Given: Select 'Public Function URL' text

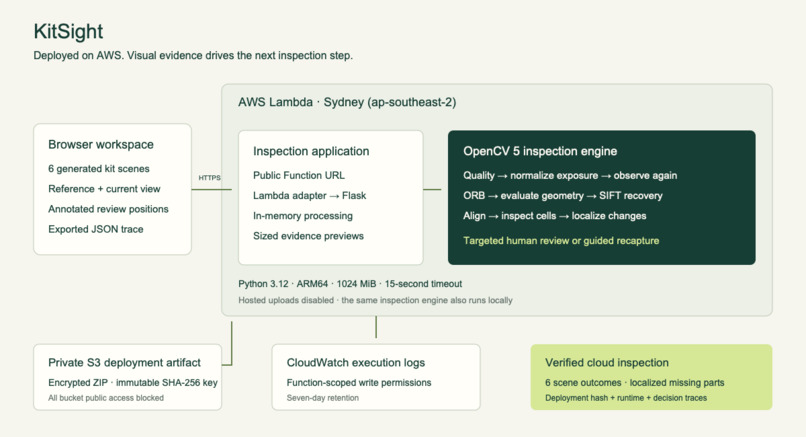Looking at the screenshot, I should pyautogui.click(x=299, y=175).
